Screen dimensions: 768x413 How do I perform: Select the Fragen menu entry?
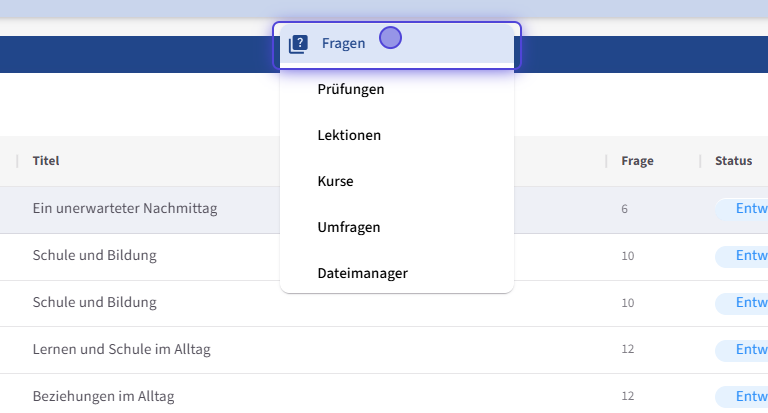[343, 44]
